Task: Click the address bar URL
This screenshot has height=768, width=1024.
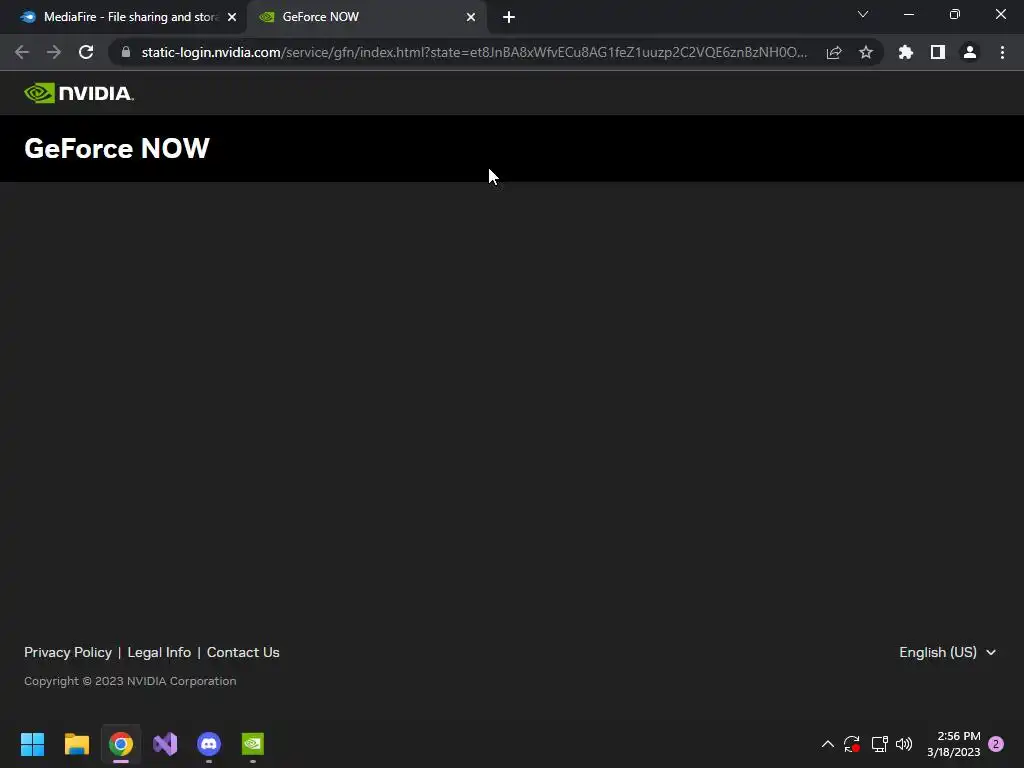Action: [474, 52]
